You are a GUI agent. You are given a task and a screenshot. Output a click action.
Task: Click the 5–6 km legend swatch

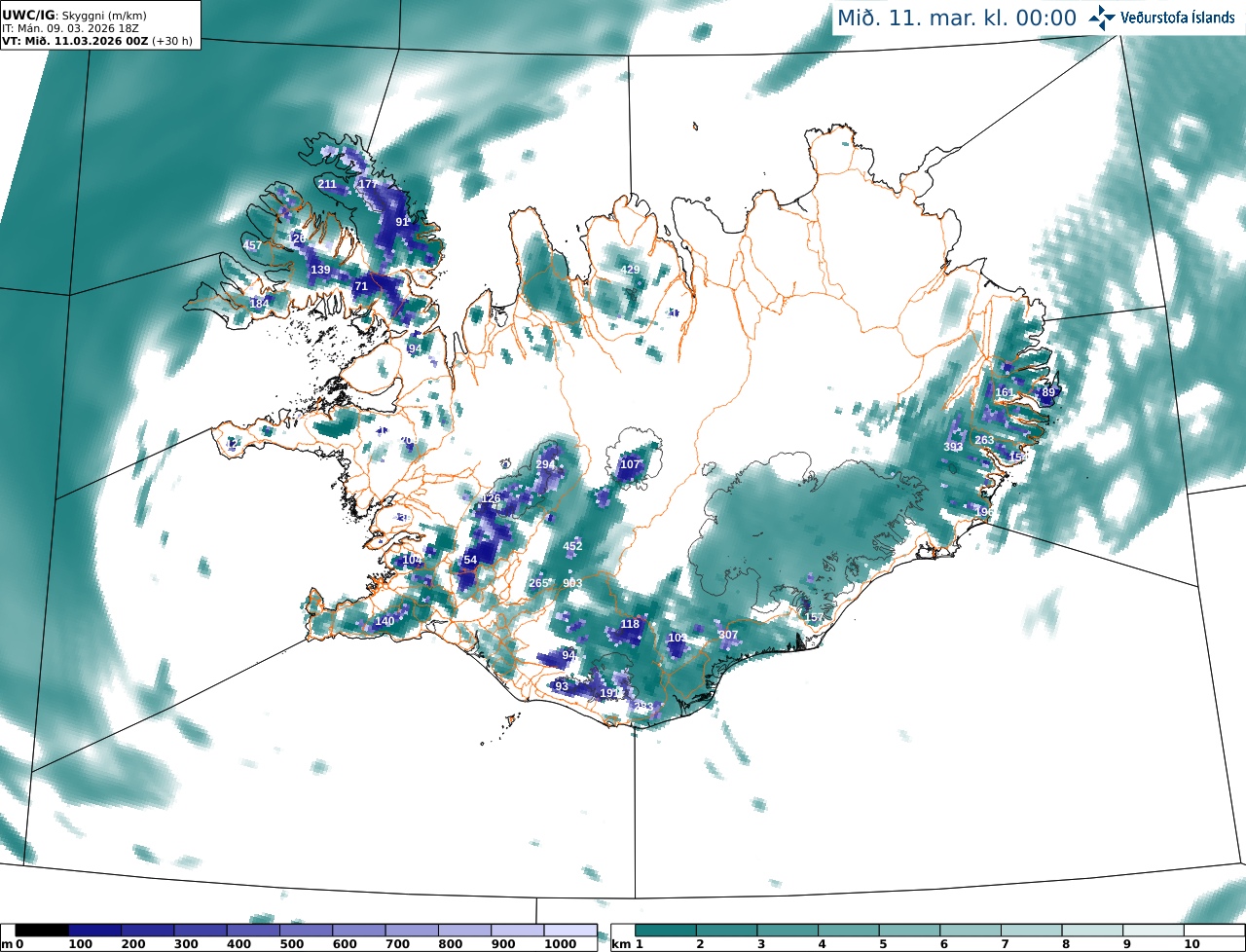pos(909,931)
